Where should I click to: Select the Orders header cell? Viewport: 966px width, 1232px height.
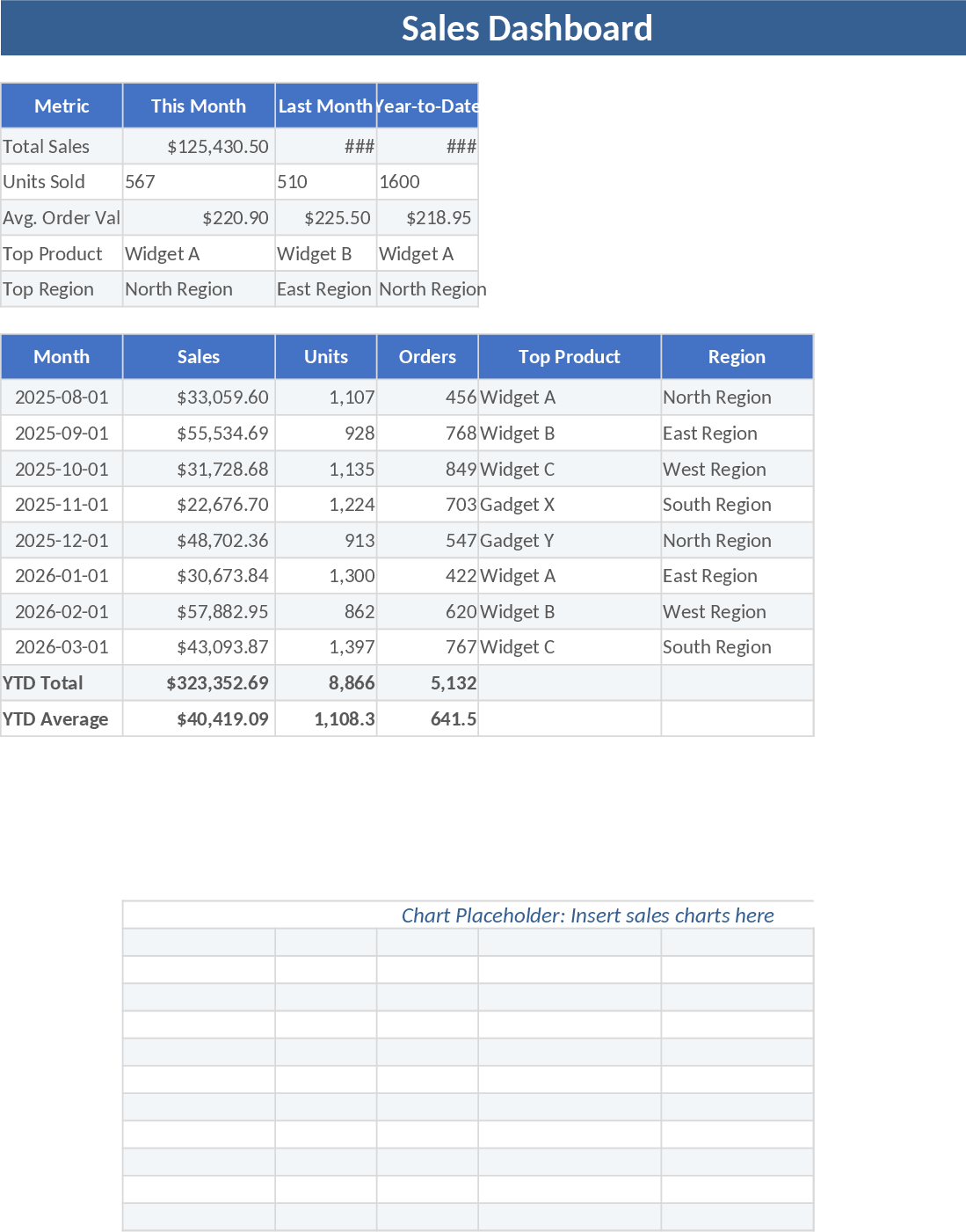coord(427,357)
